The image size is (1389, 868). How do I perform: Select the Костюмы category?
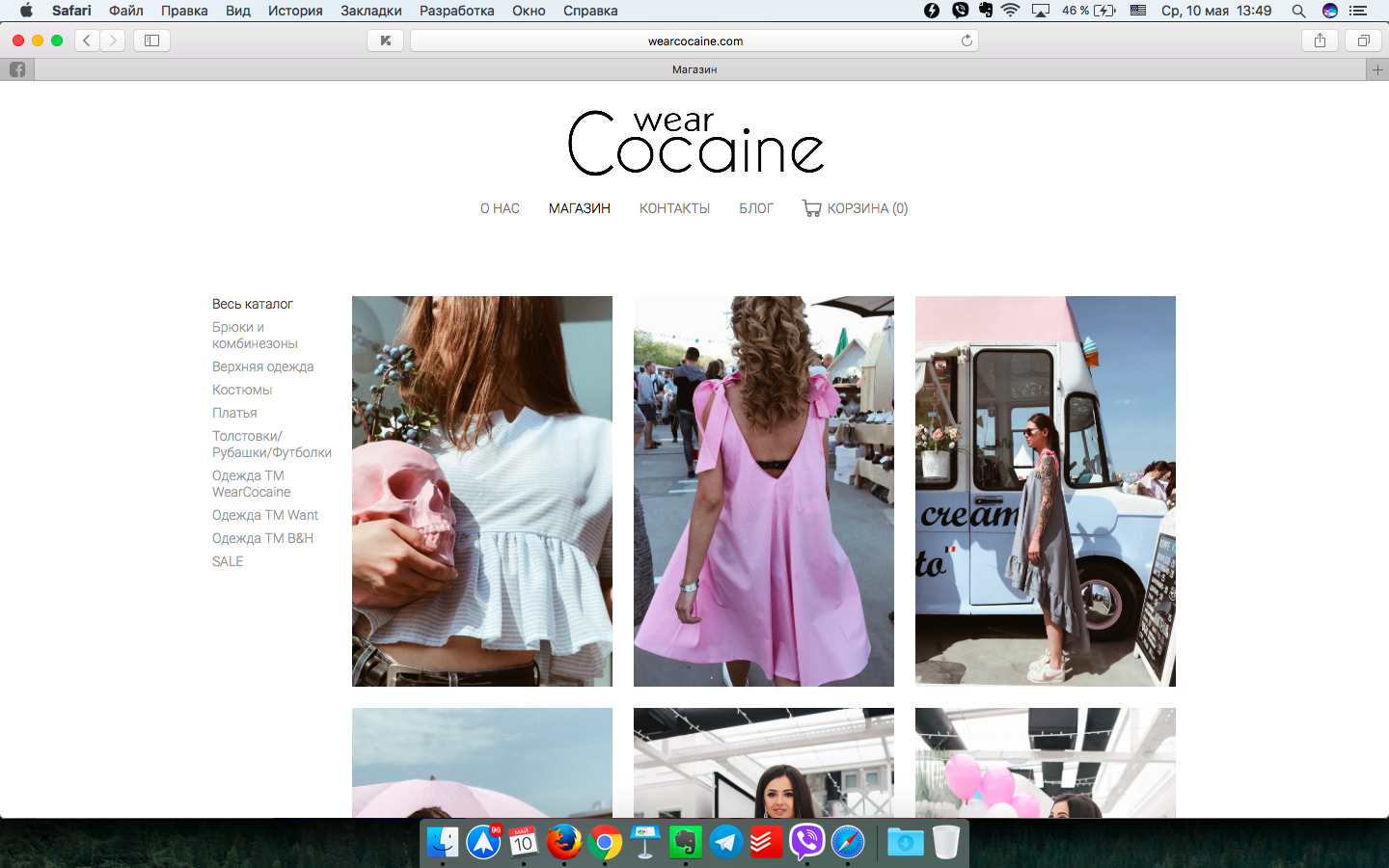click(x=242, y=390)
